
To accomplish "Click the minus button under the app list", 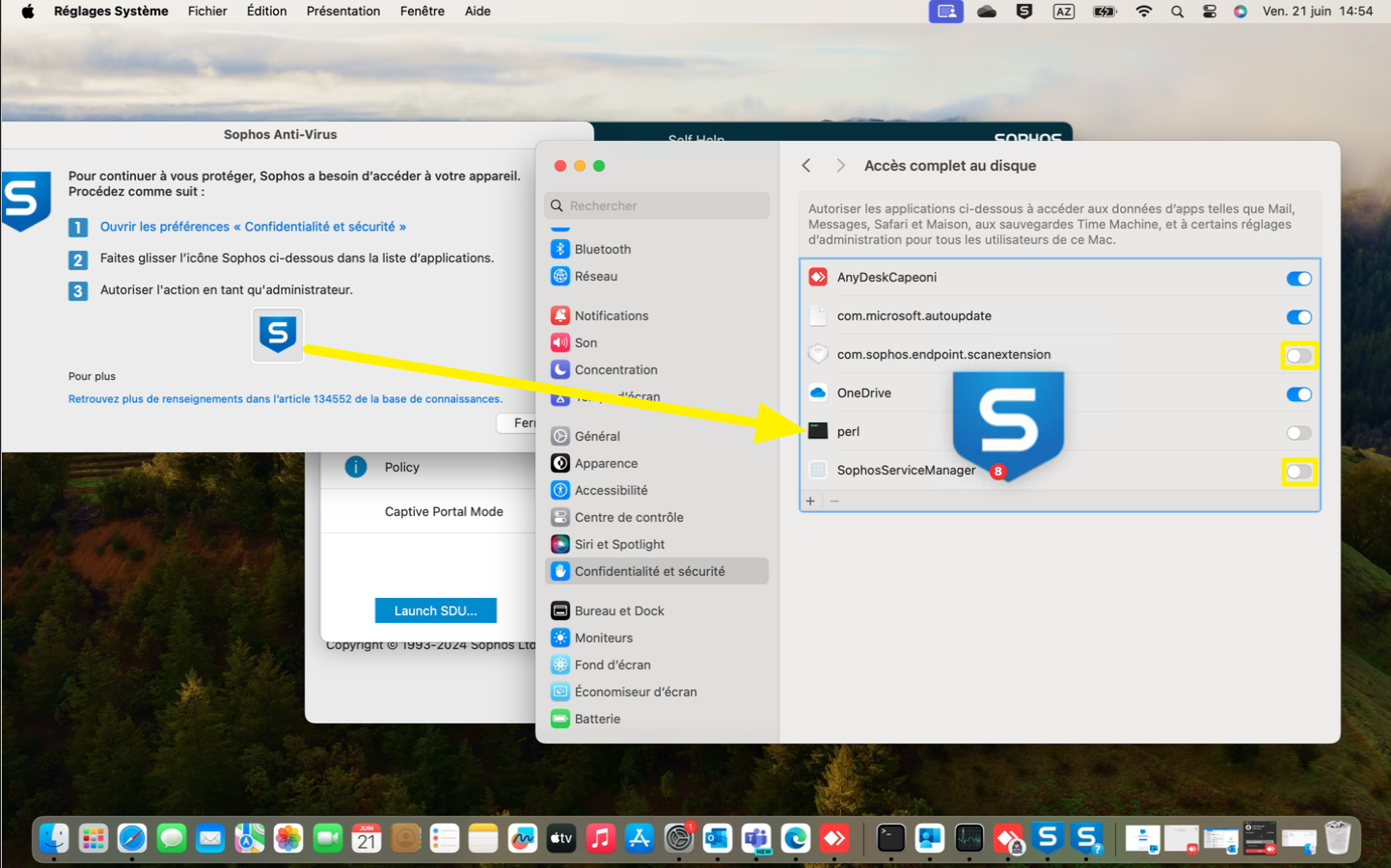I will 834,502.
